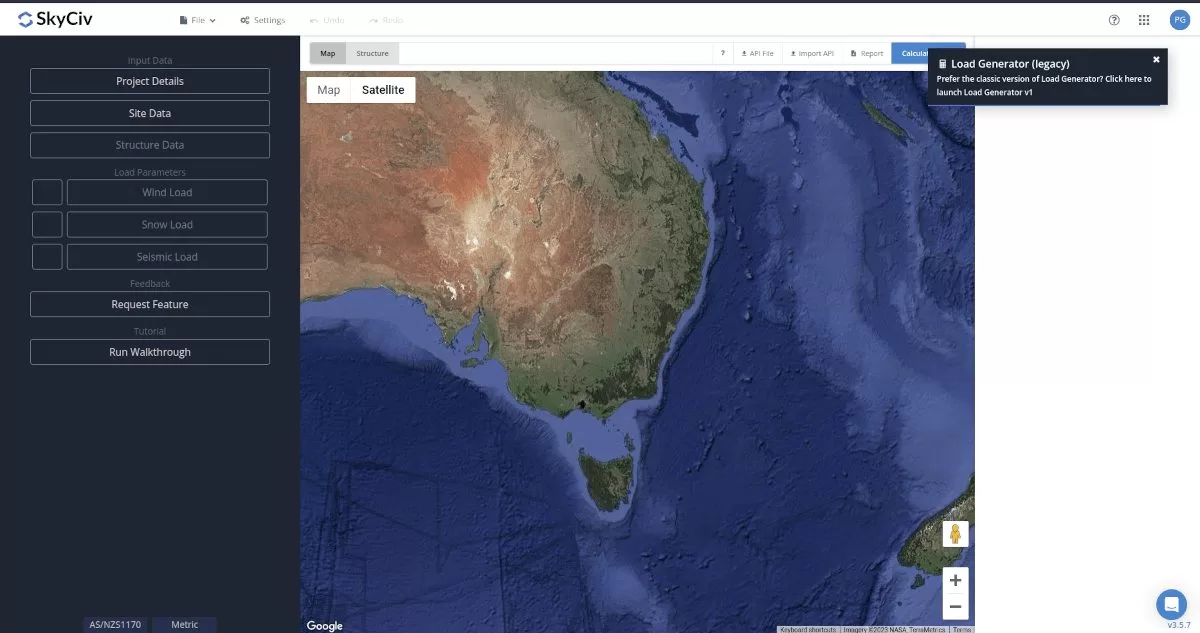Click the SkyCiv logo
The width and height of the screenshot is (1200, 633).
point(55,19)
